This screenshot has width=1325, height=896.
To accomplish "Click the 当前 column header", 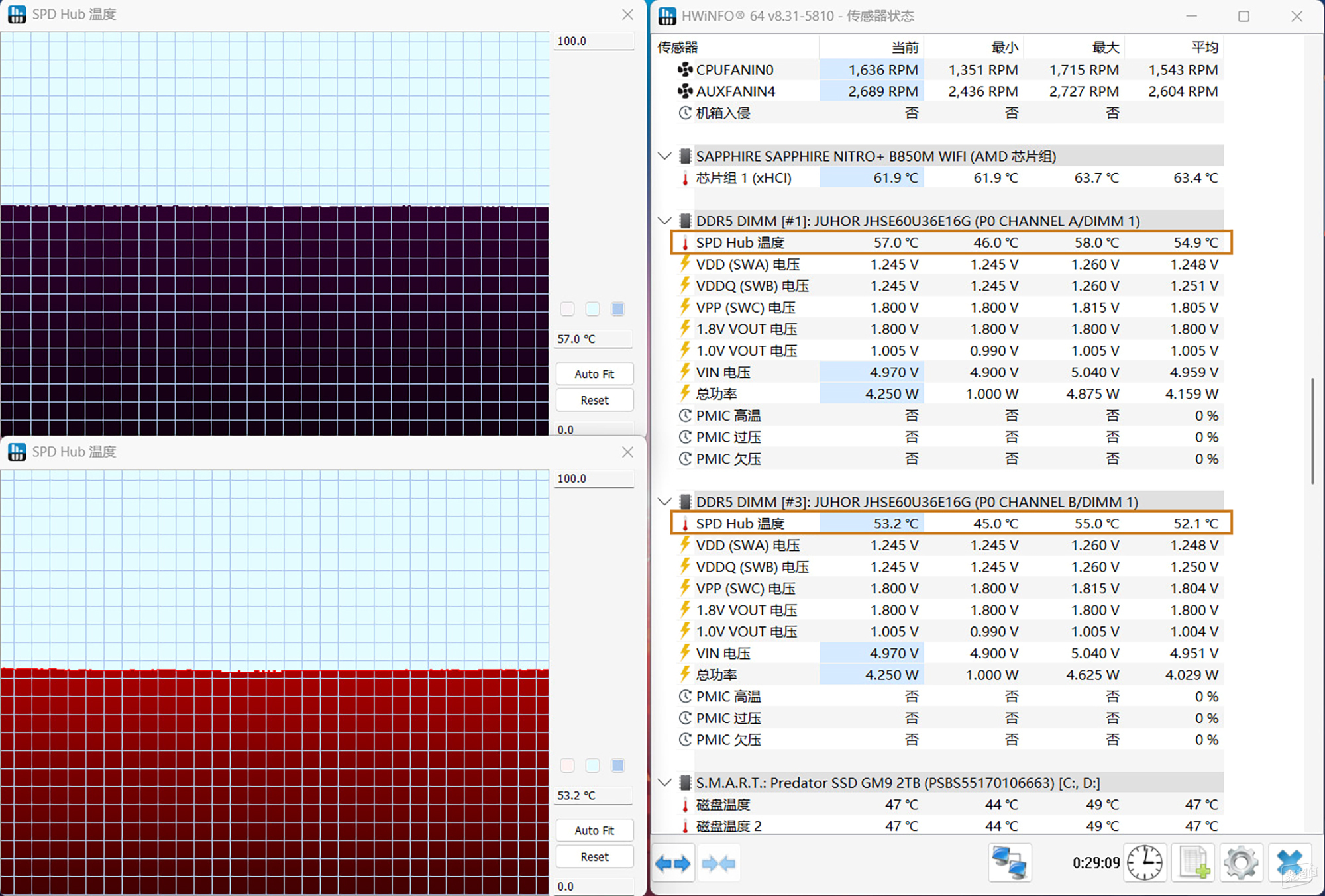I will [904, 48].
